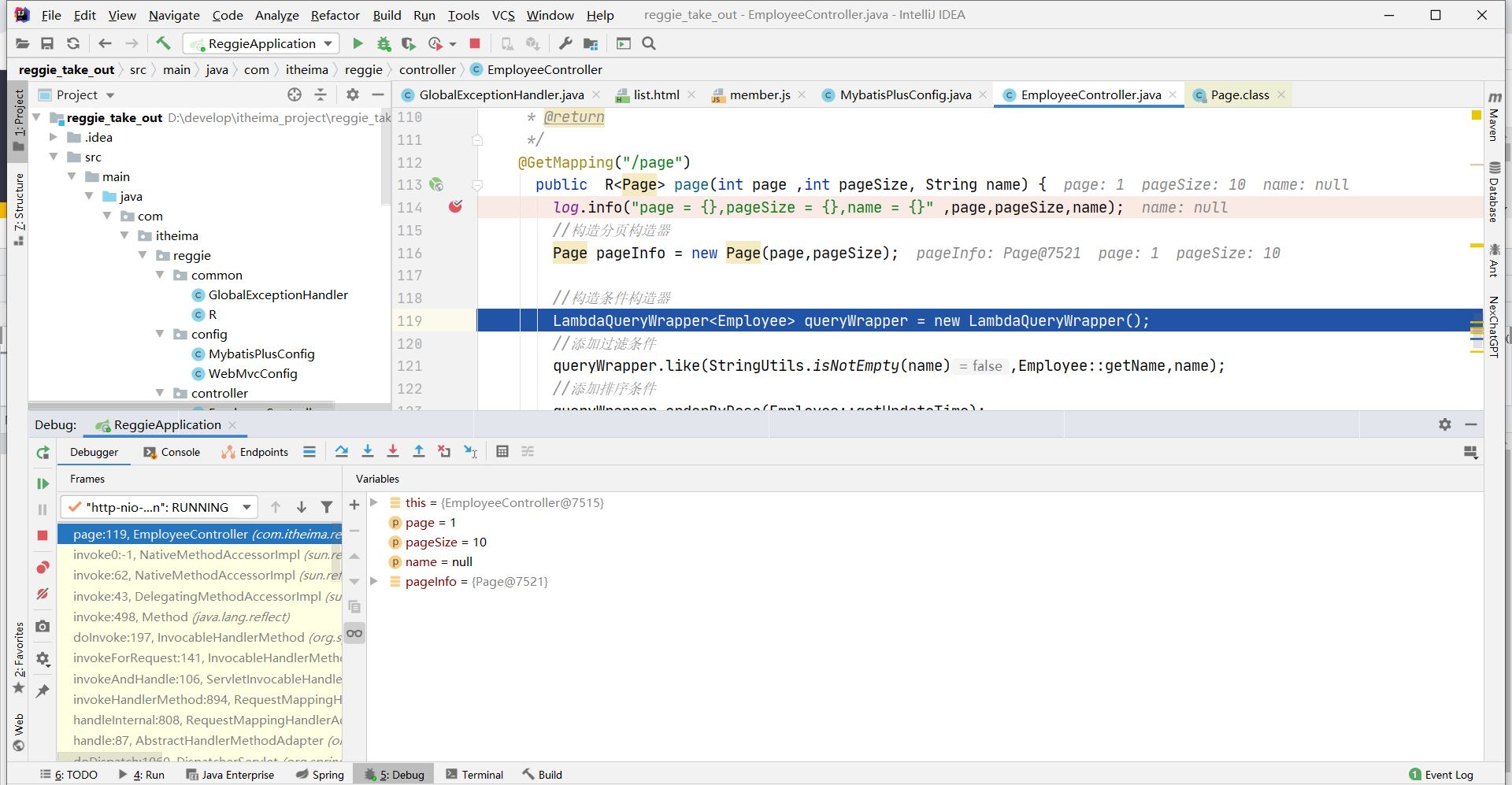Collapse the src folder

pos(54,157)
